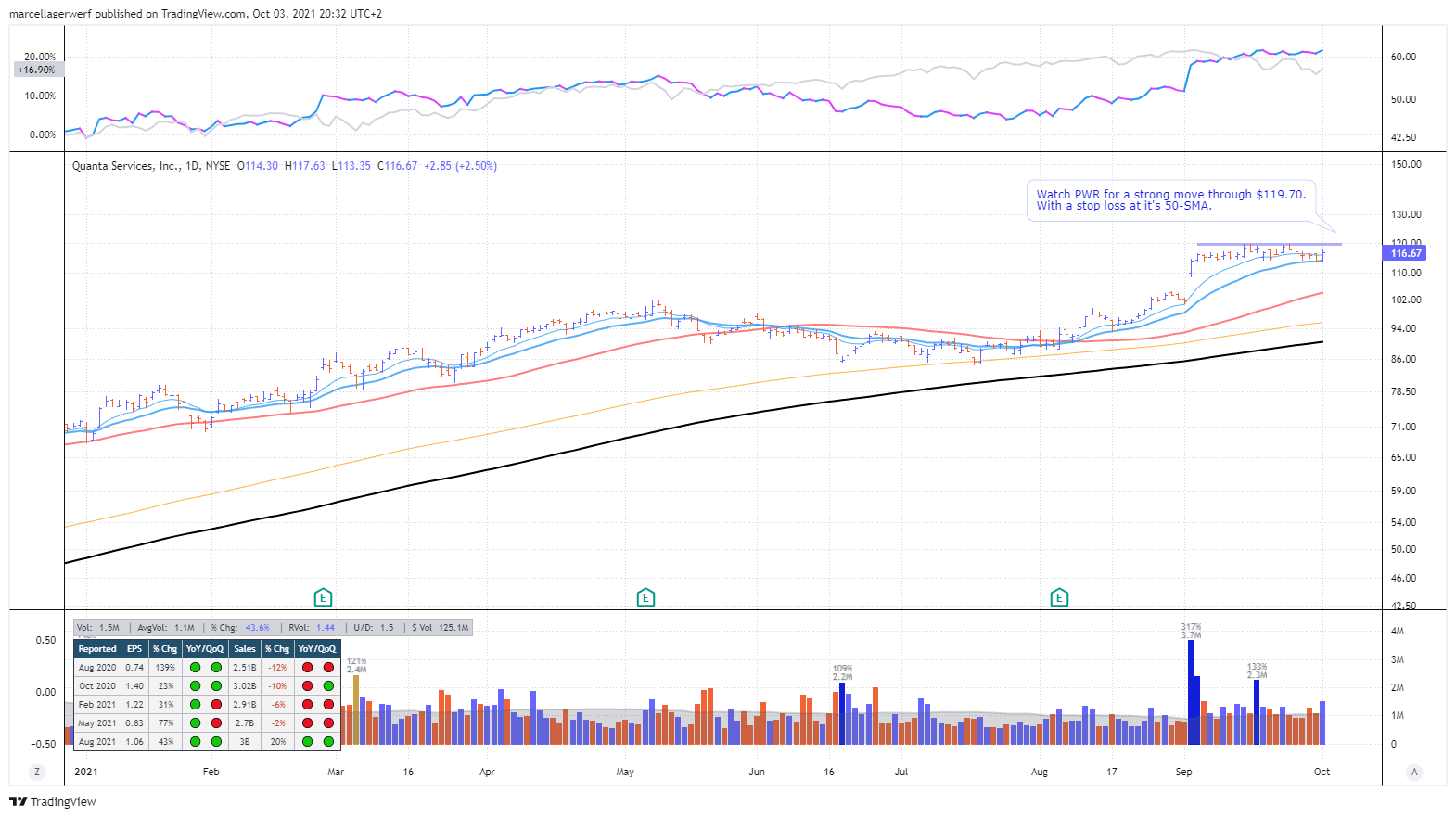Click the +16.90% relative performance label
This screenshot has height=818, width=1456.
coord(37,70)
